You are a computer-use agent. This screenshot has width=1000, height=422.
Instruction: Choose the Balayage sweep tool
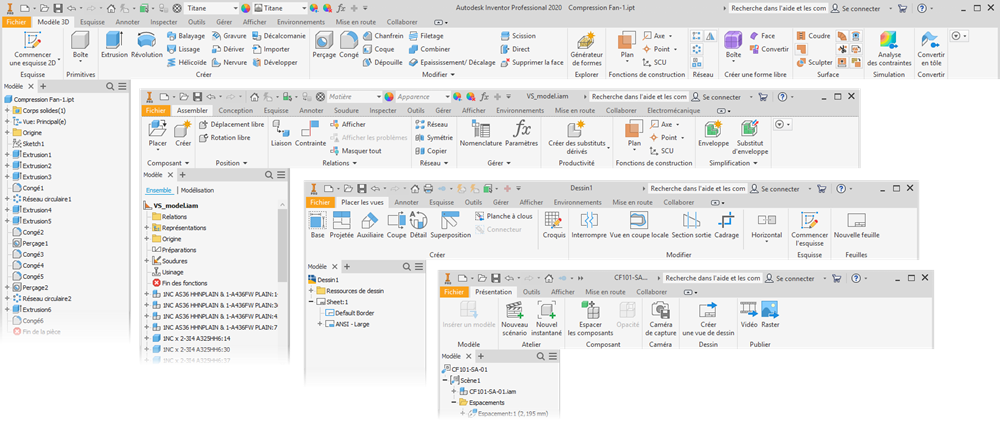(186, 36)
